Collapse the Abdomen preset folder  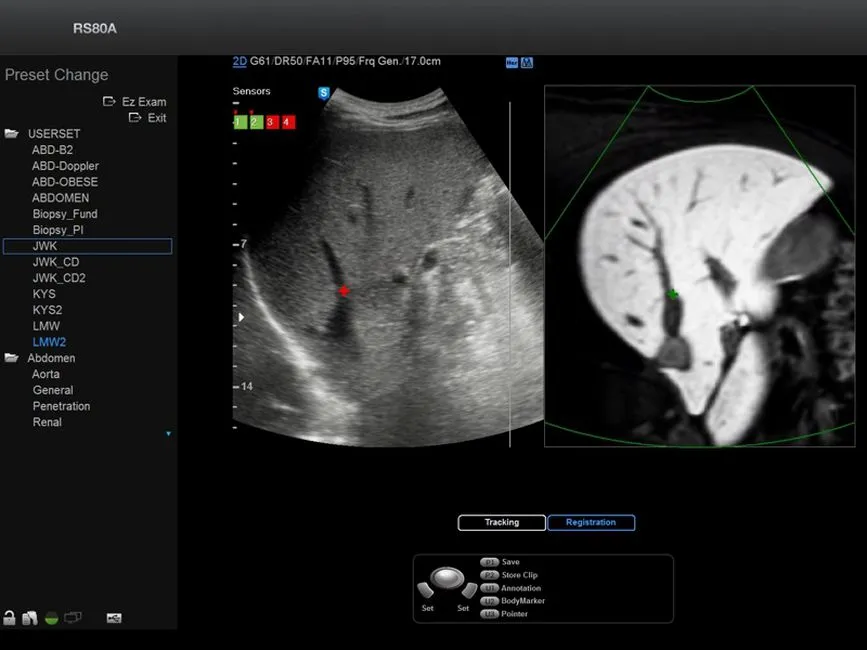coord(12,358)
